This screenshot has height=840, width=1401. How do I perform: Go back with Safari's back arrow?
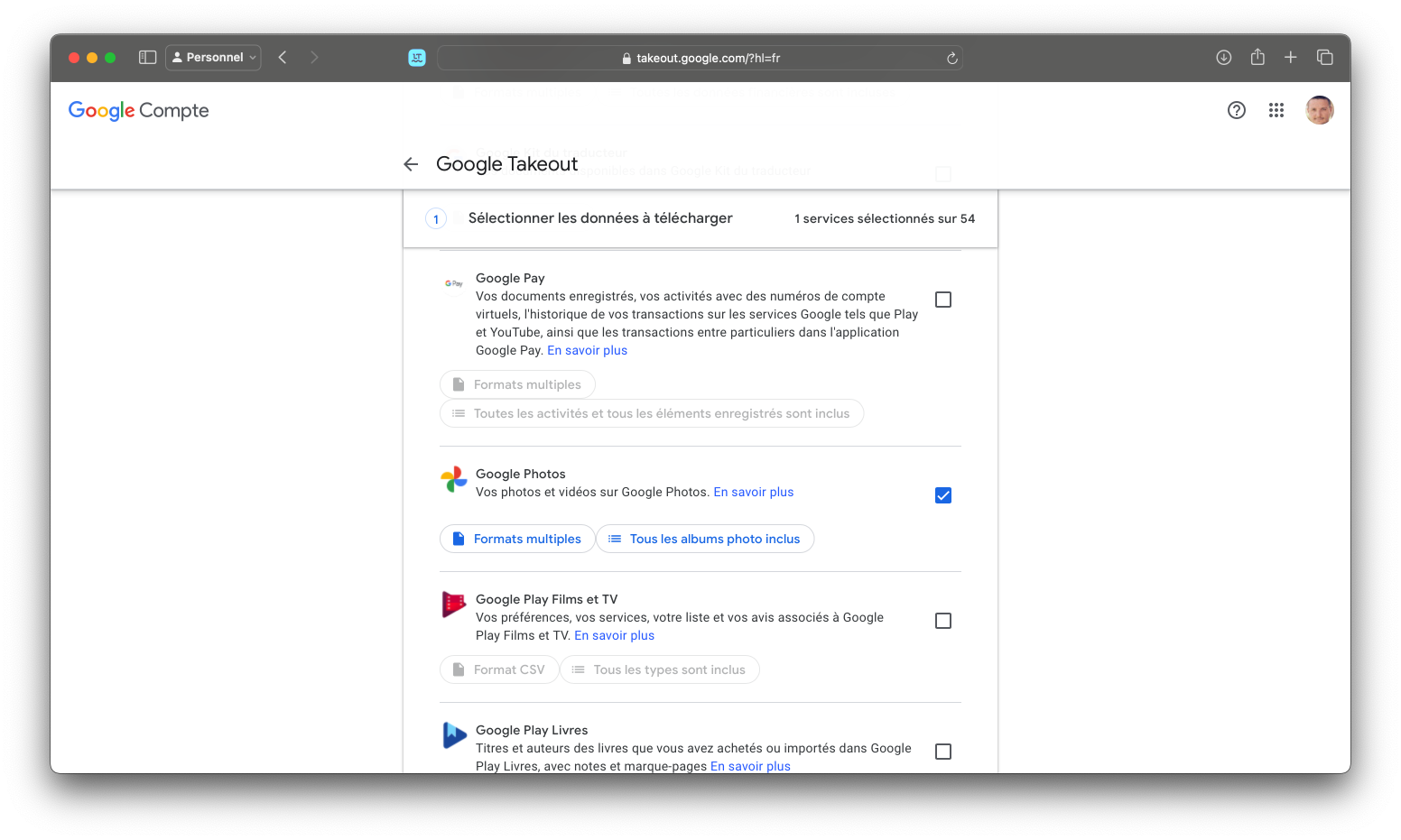[283, 58]
